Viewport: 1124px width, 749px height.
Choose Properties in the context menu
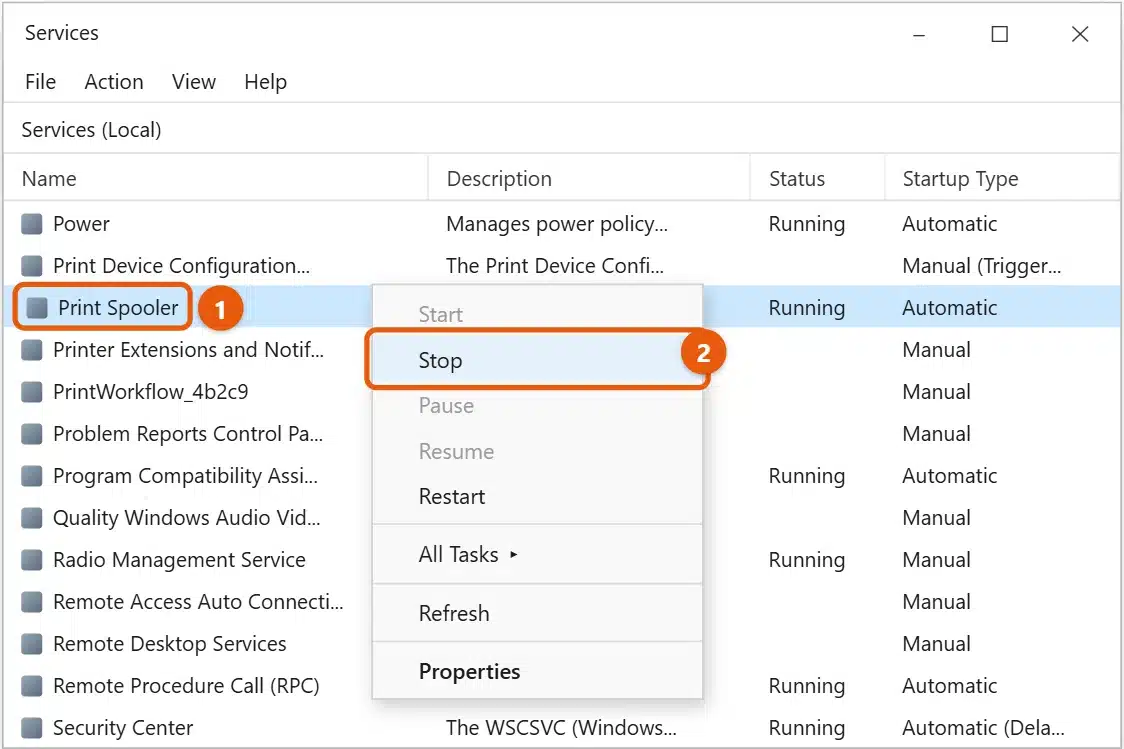click(537, 672)
